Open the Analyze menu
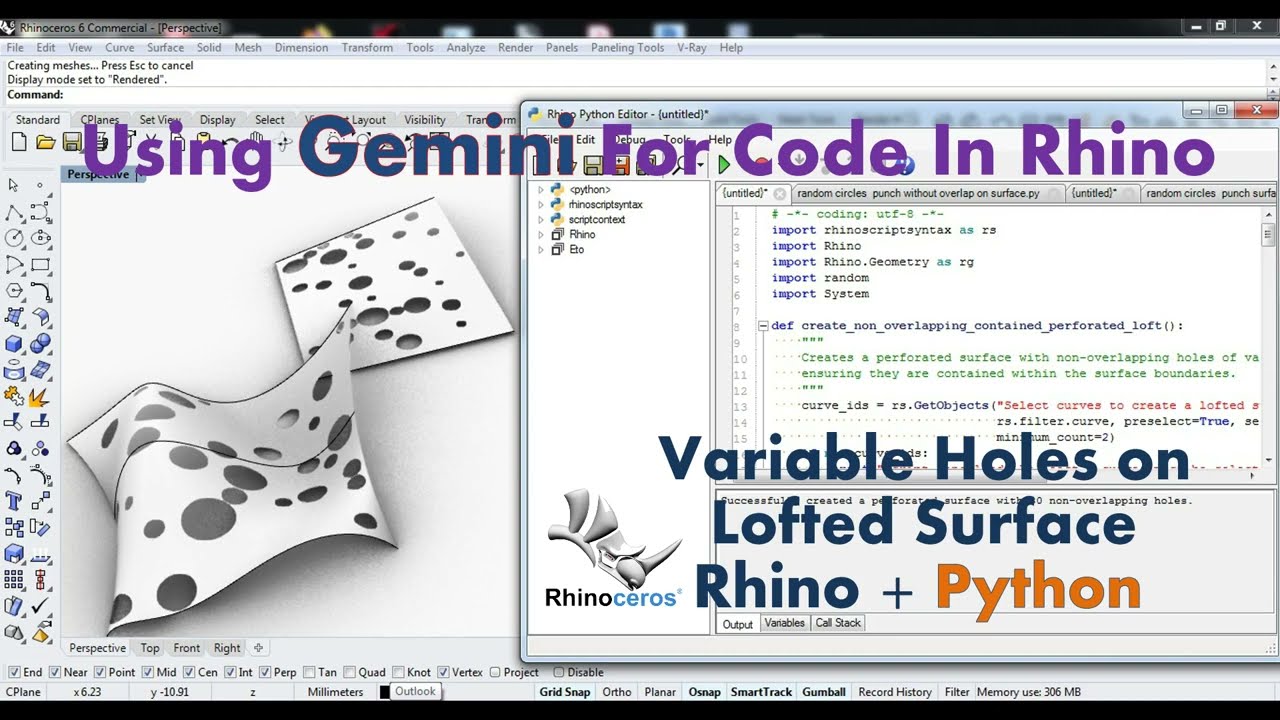Screen dimensions: 1280x720 (x=466, y=47)
